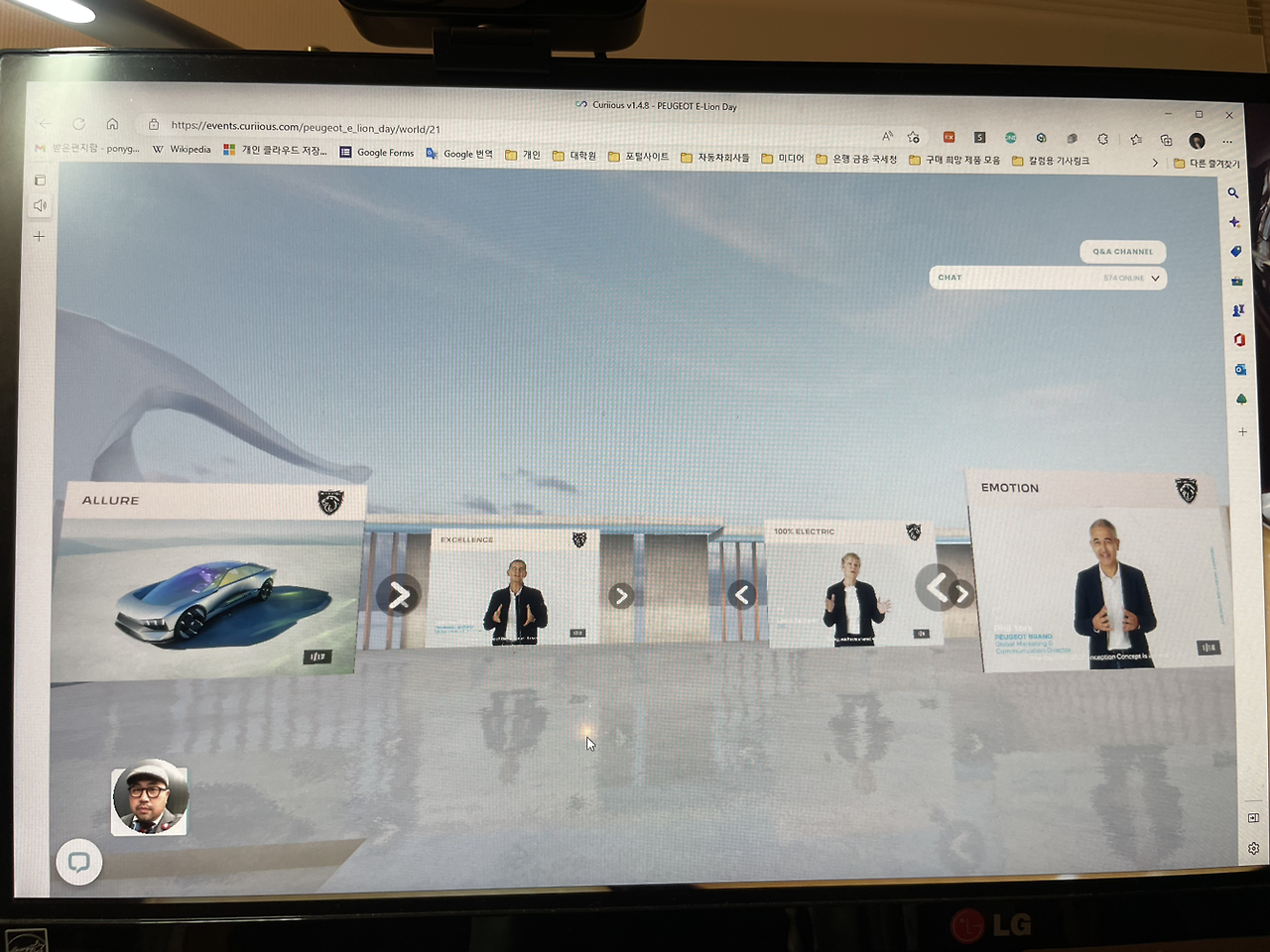The height and width of the screenshot is (952, 1270).
Task: Expand the 은행 금융 국세청 bookmarks folder
Action: pyautogui.click(x=856, y=159)
